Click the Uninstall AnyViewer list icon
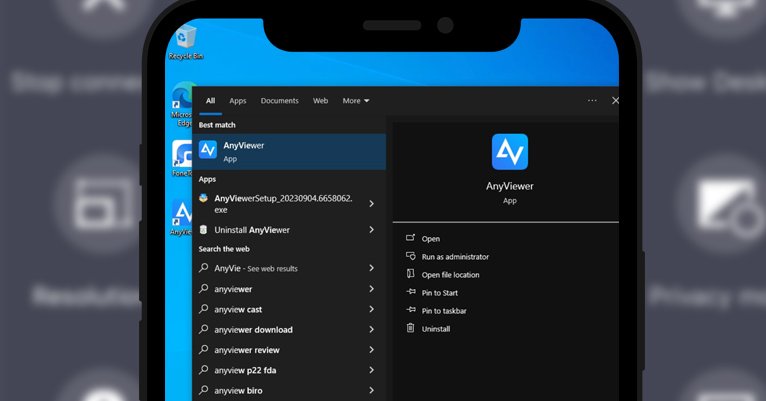Screen dimensions: 766x401 [204, 230]
